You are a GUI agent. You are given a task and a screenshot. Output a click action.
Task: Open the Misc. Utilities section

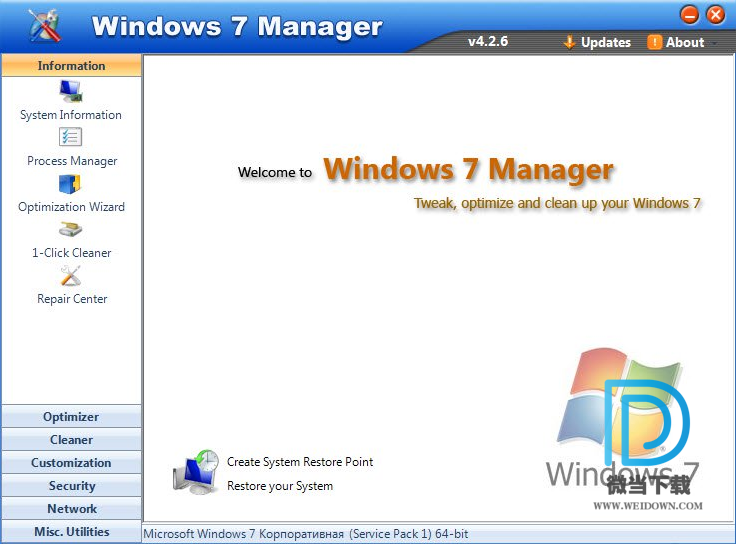pos(71,531)
